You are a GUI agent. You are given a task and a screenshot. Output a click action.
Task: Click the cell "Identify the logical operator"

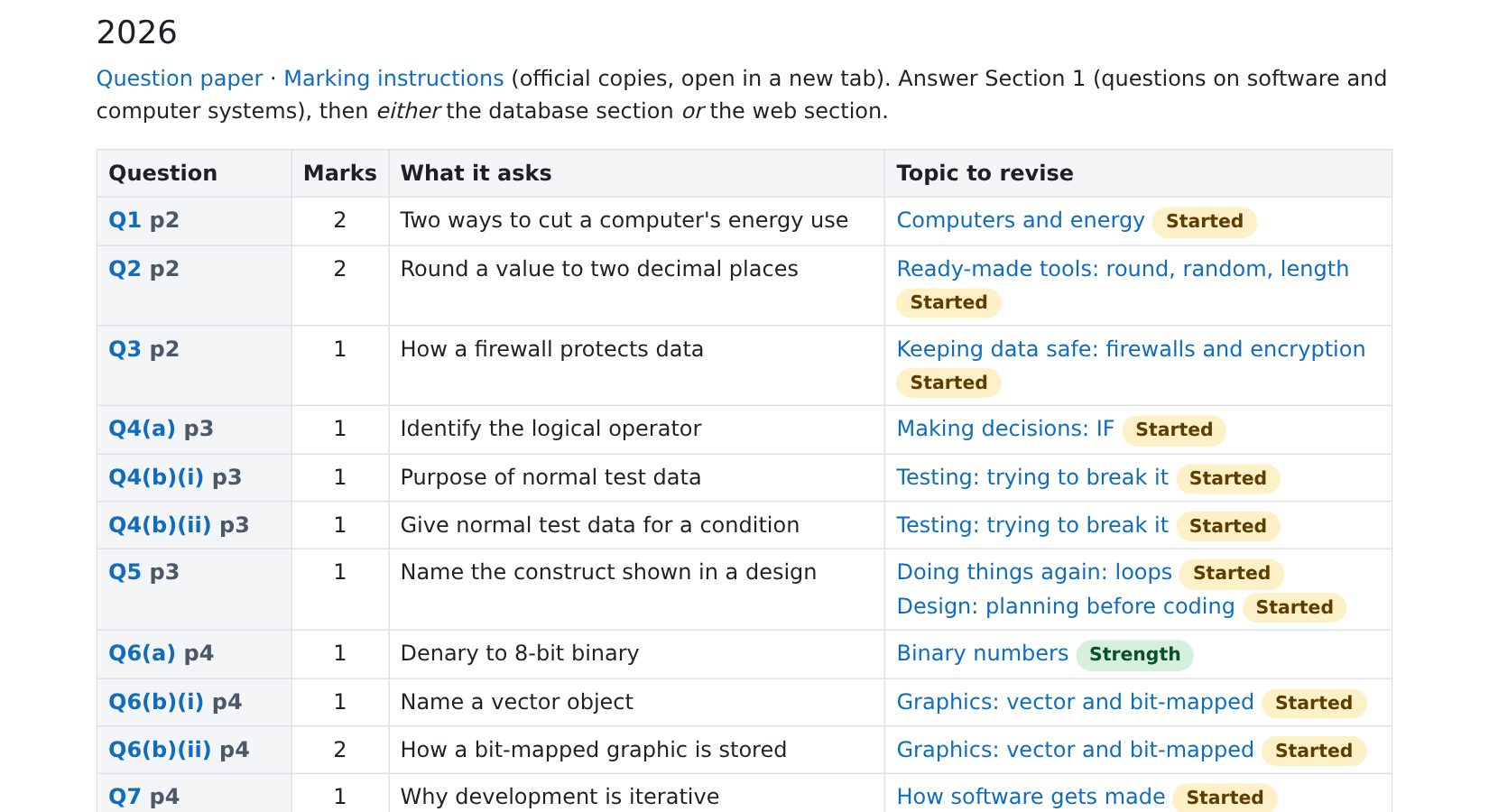coord(636,429)
